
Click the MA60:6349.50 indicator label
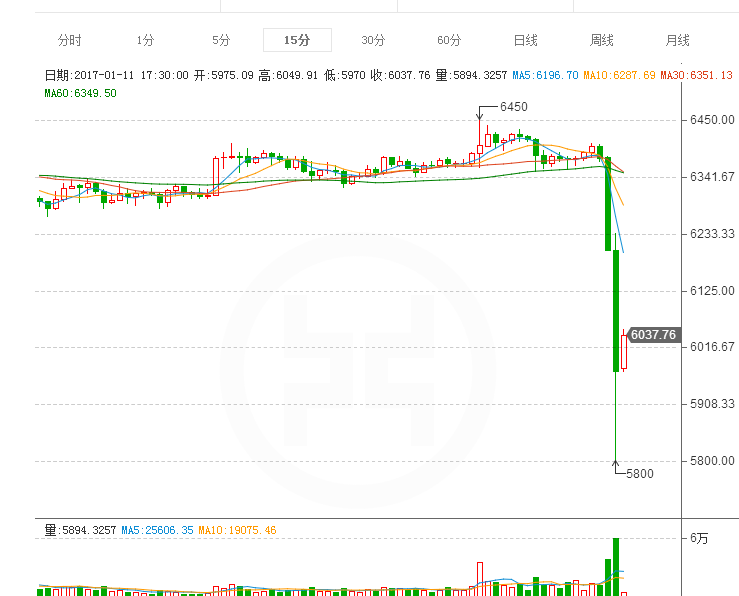[x=80, y=93]
